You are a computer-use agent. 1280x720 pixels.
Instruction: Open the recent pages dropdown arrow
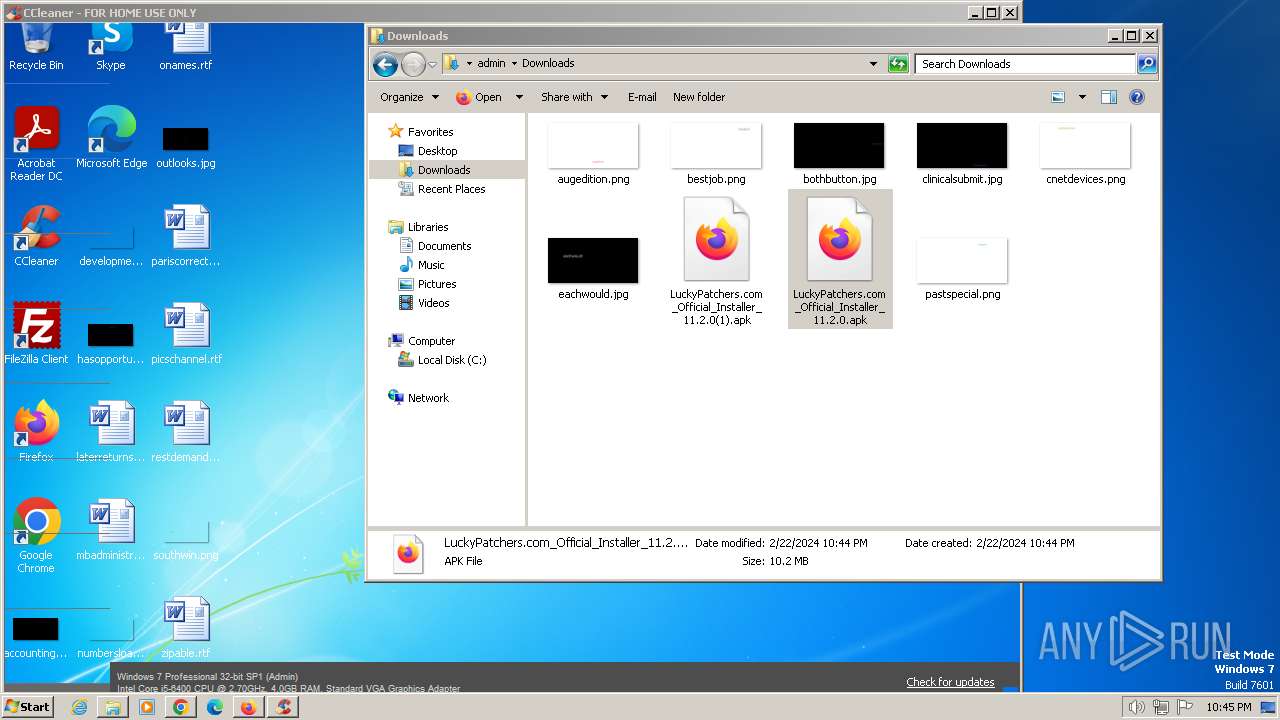[432, 64]
